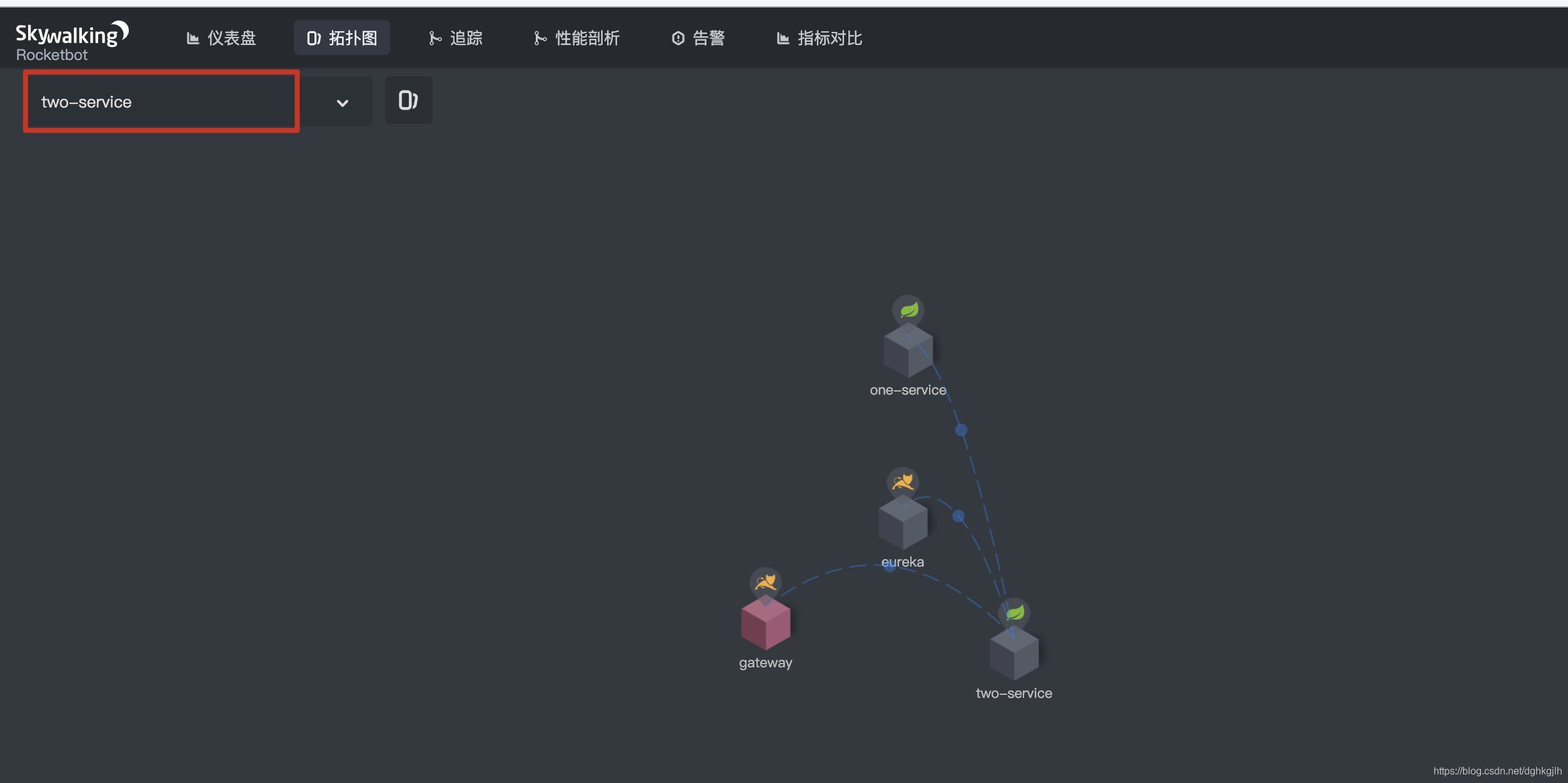Open the 告警 alarm tab
This screenshot has width=1568, height=783.
coord(698,38)
